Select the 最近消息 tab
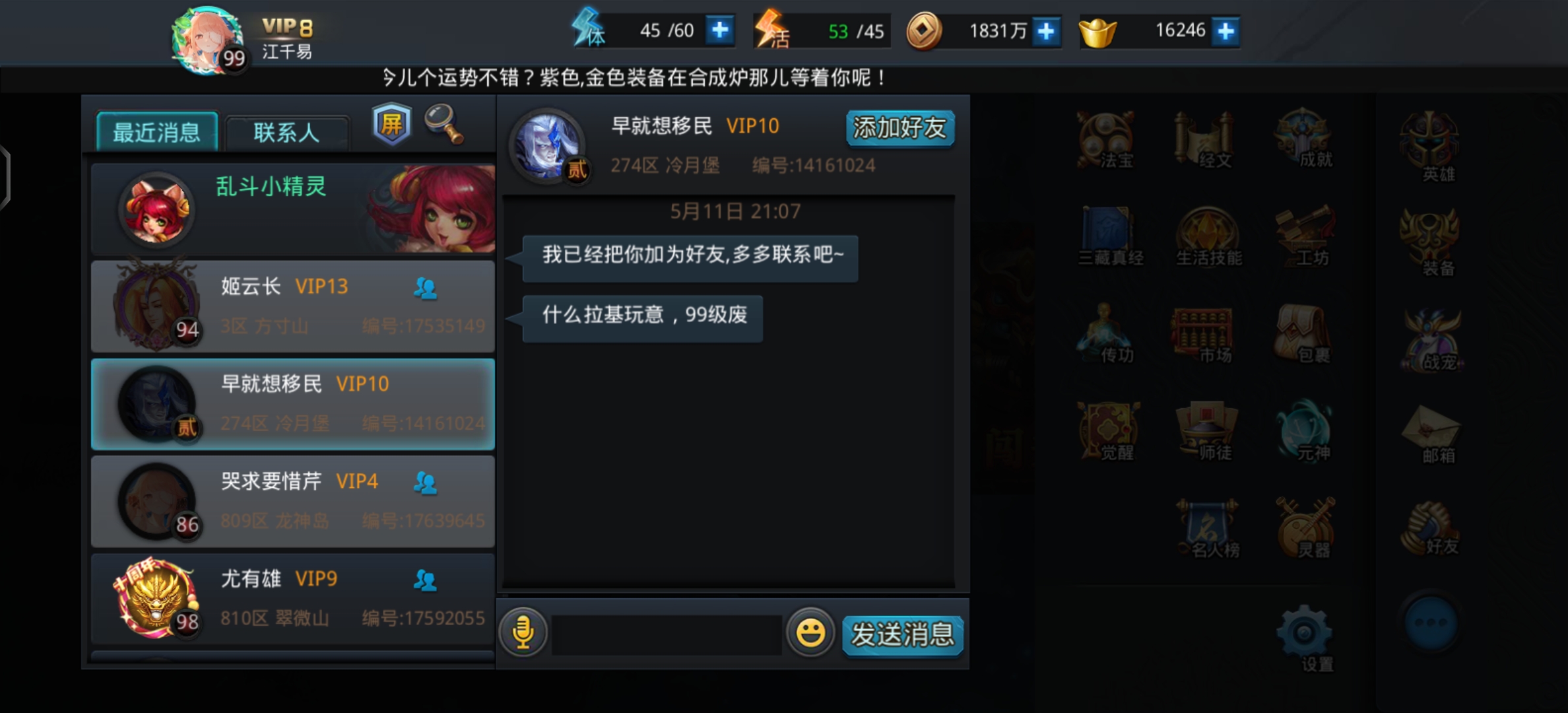This screenshot has height=713, width=1568. [x=157, y=132]
